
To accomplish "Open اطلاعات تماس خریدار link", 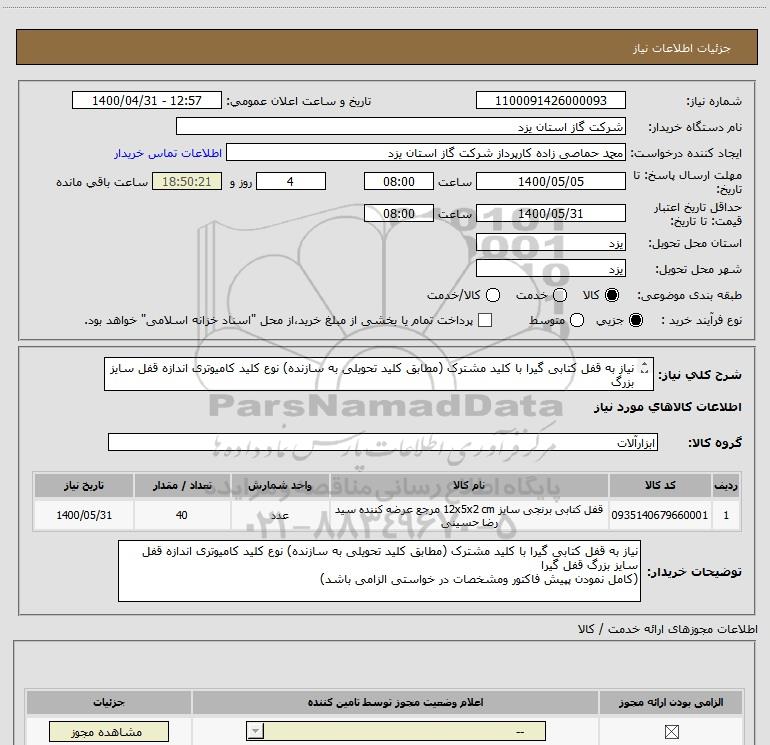I will click(168, 153).
